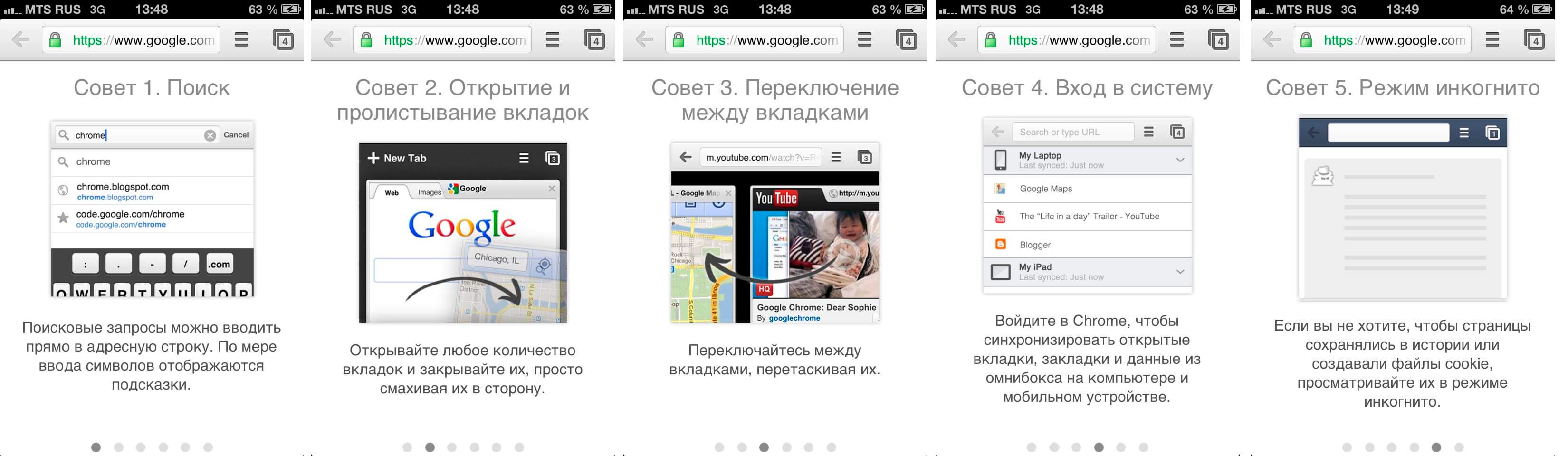Tap the last page dot on Совет 5 screen

1459,447
